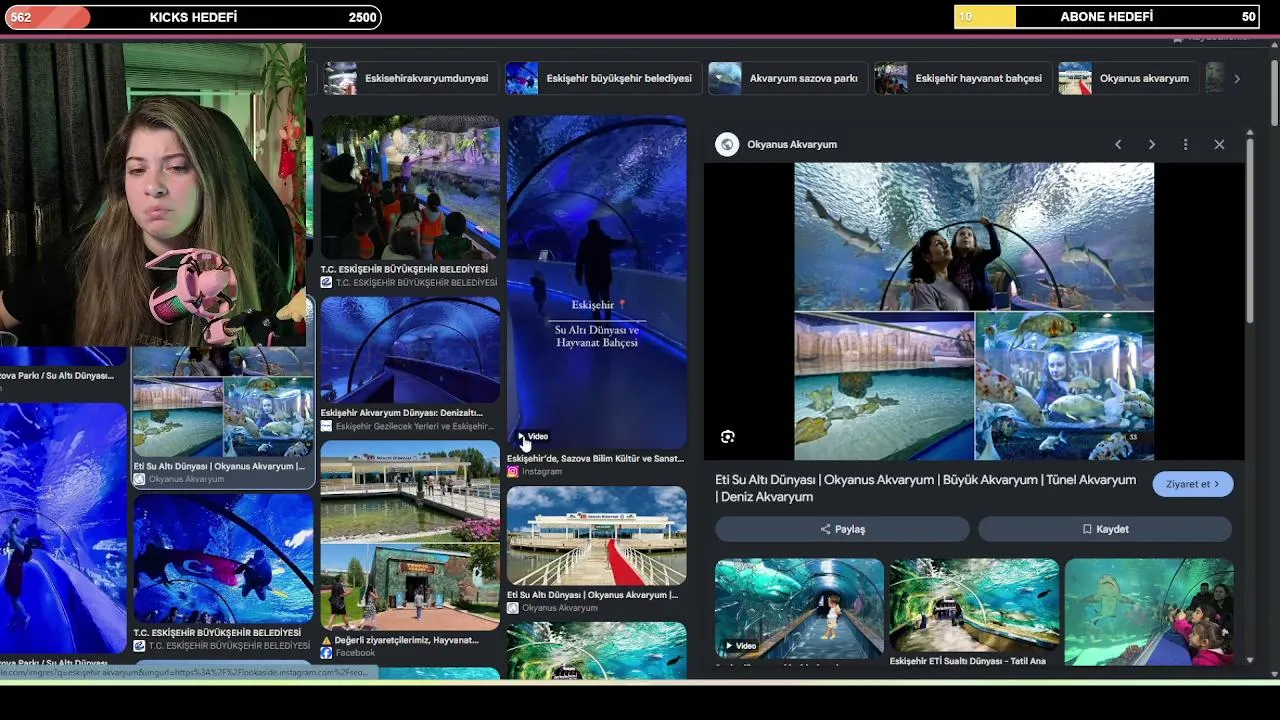The image size is (1280, 720).
Task: Open the Facebook result image of the pier building
Action: tap(410, 536)
